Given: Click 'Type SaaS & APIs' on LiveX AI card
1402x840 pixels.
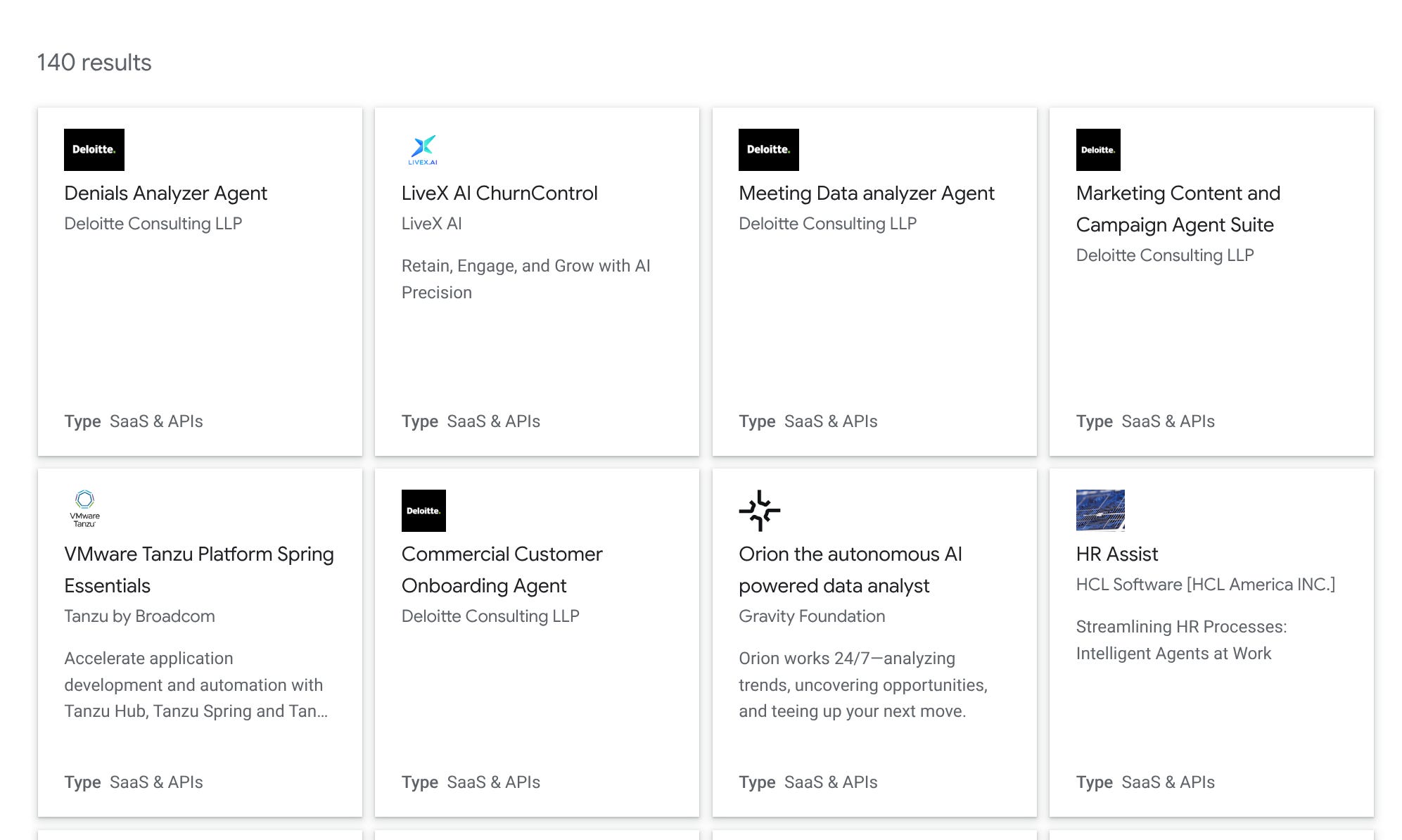Looking at the screenshot, I should [471, 421].
